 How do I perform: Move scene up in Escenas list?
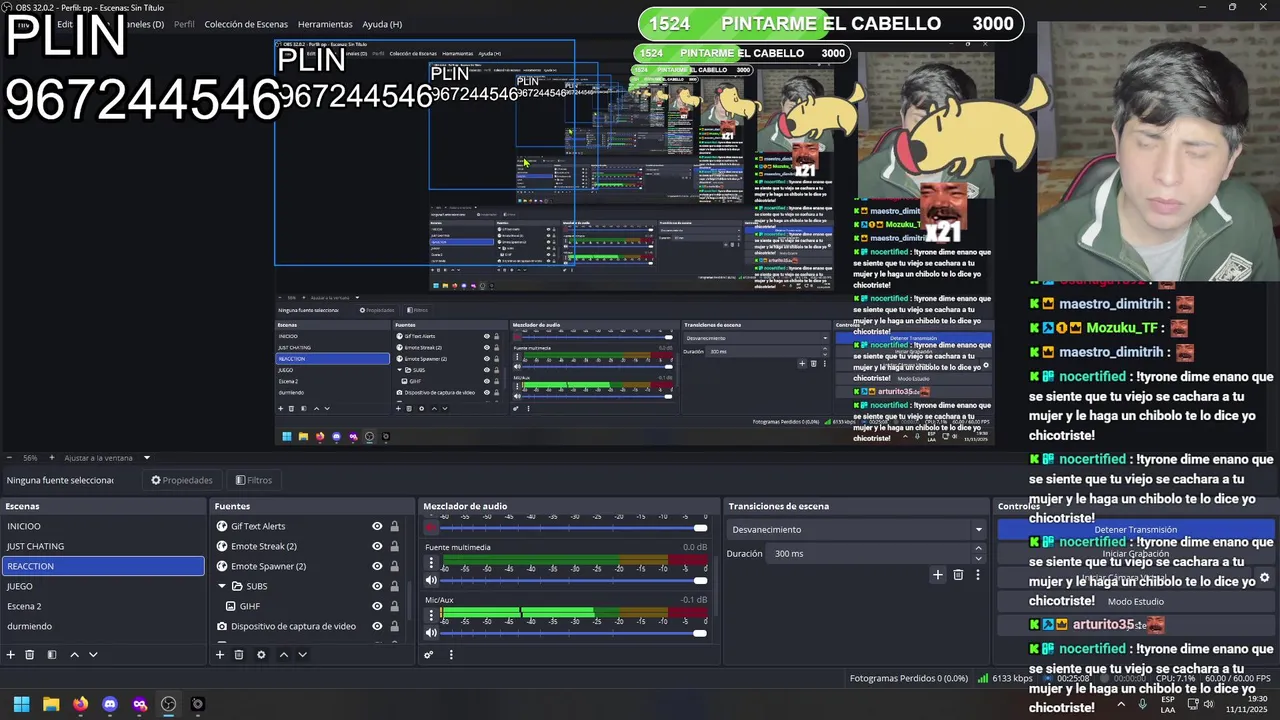click(74, 655)
